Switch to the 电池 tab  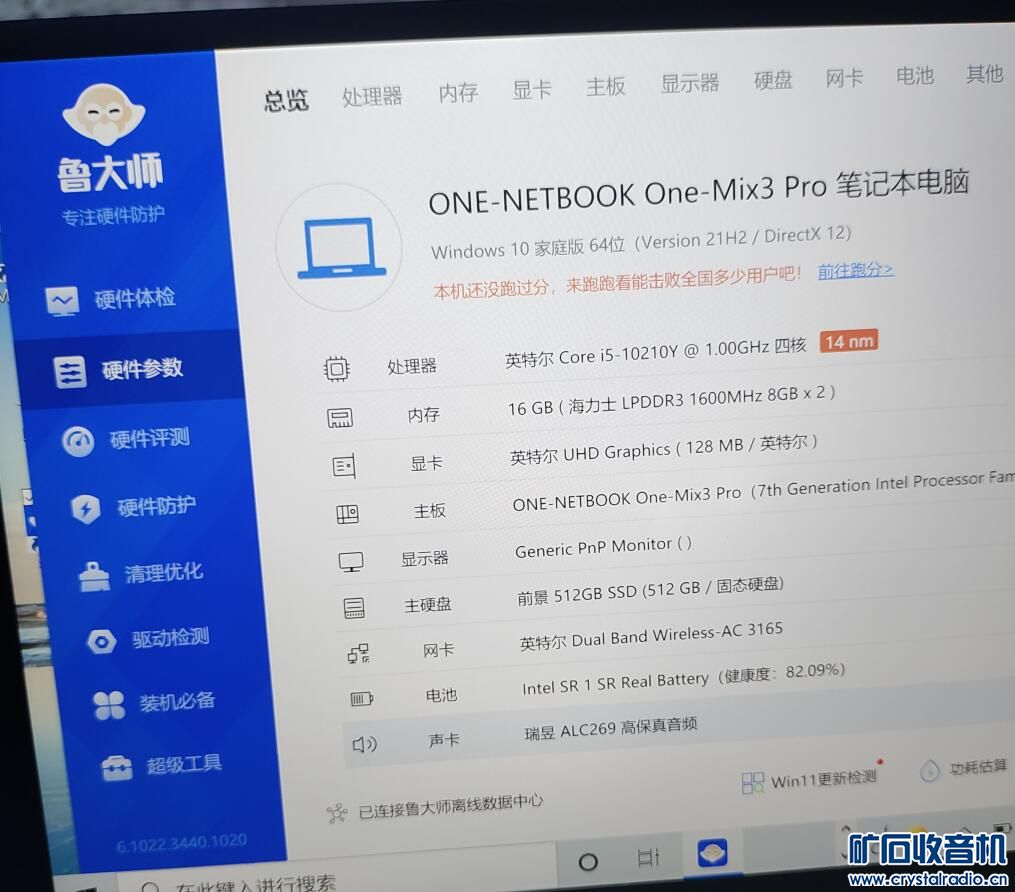(x=915, y=76)
